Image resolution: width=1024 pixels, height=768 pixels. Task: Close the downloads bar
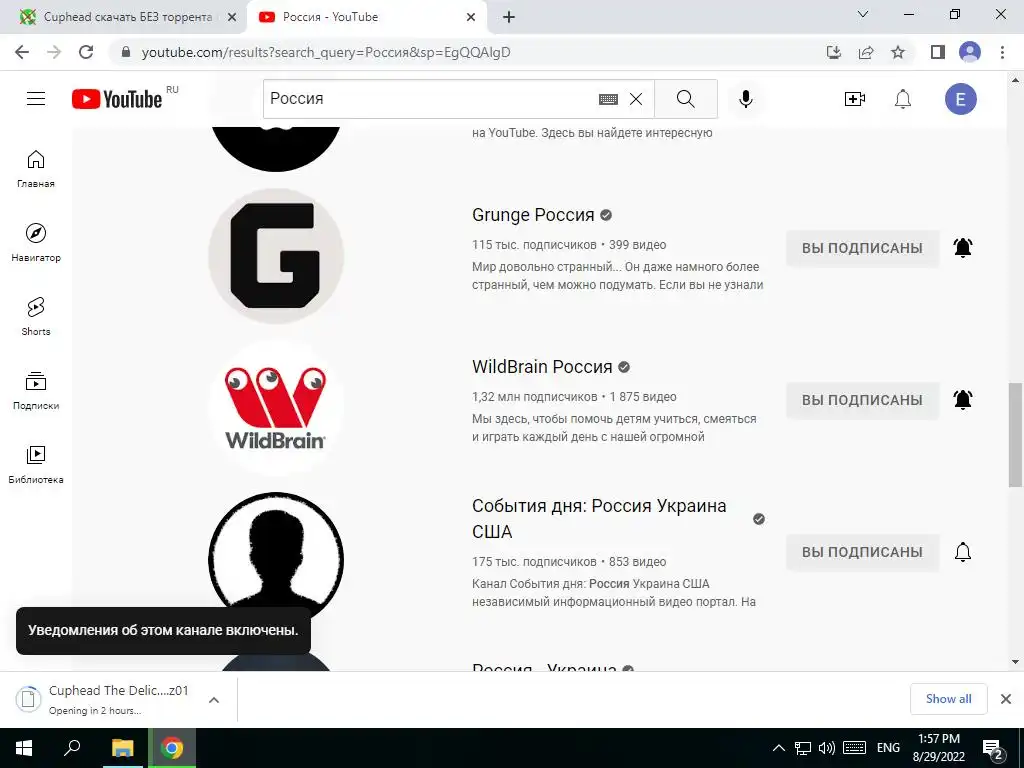1006,699
